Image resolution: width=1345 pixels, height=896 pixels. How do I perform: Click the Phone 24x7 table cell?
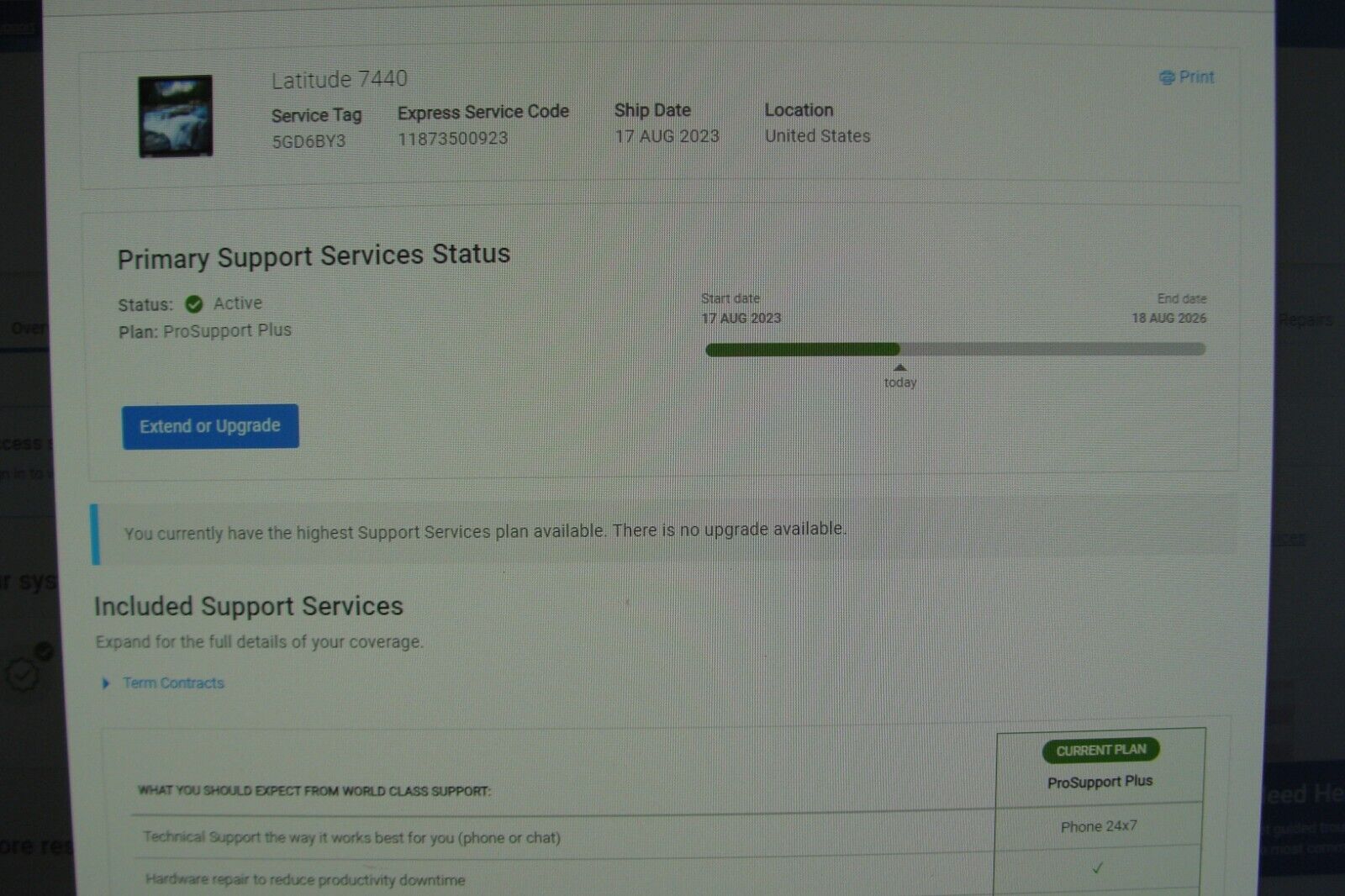[x=1099, y=826]
